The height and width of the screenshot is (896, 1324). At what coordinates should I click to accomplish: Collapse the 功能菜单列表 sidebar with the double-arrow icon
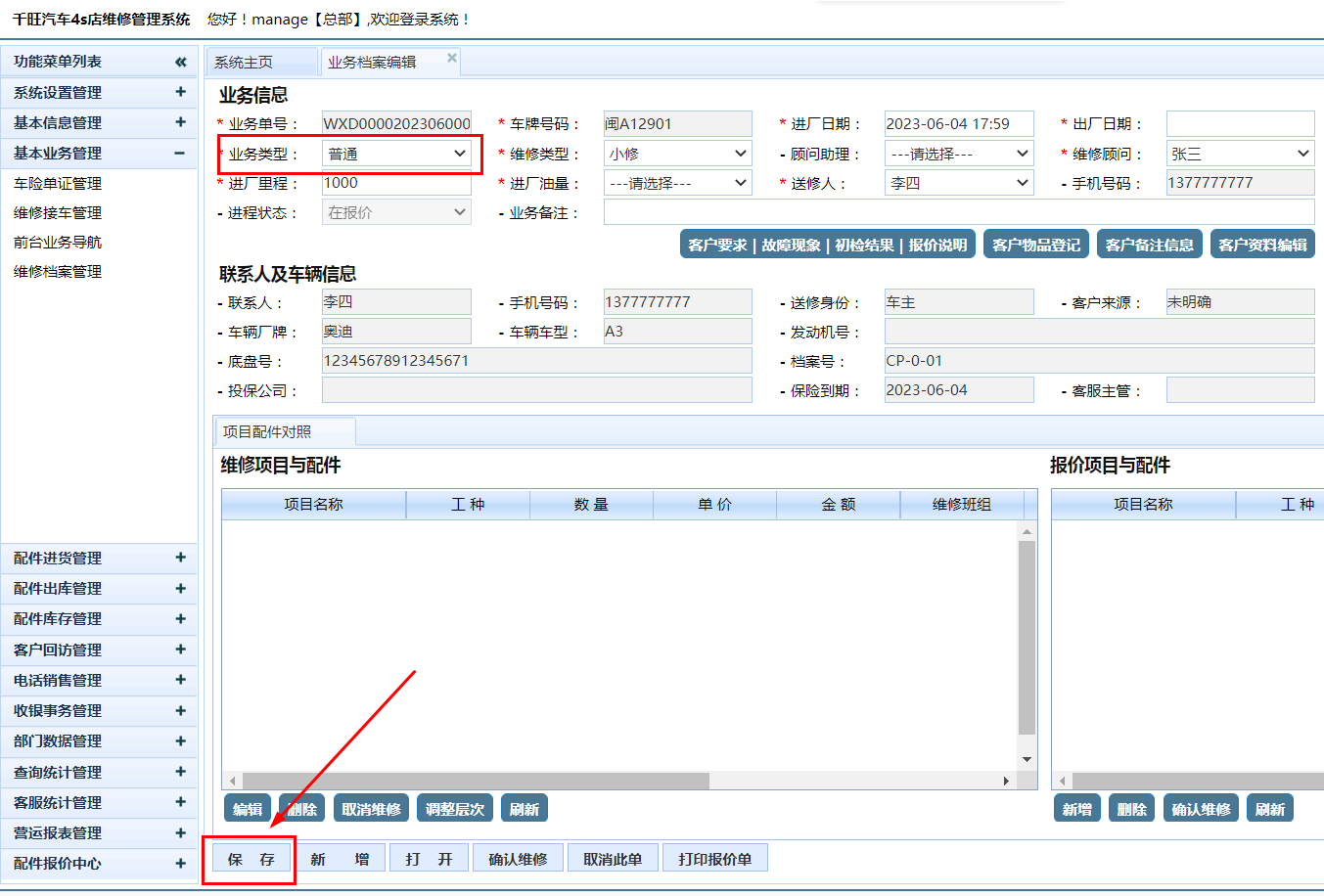pos(181,62)
